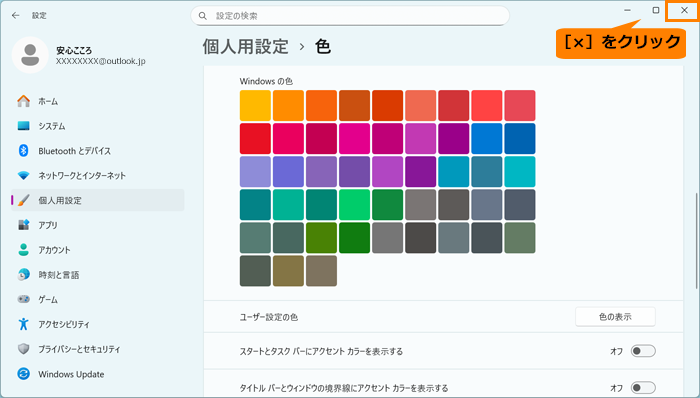Open Bluetooth とデバイス settings

point(75,151)
